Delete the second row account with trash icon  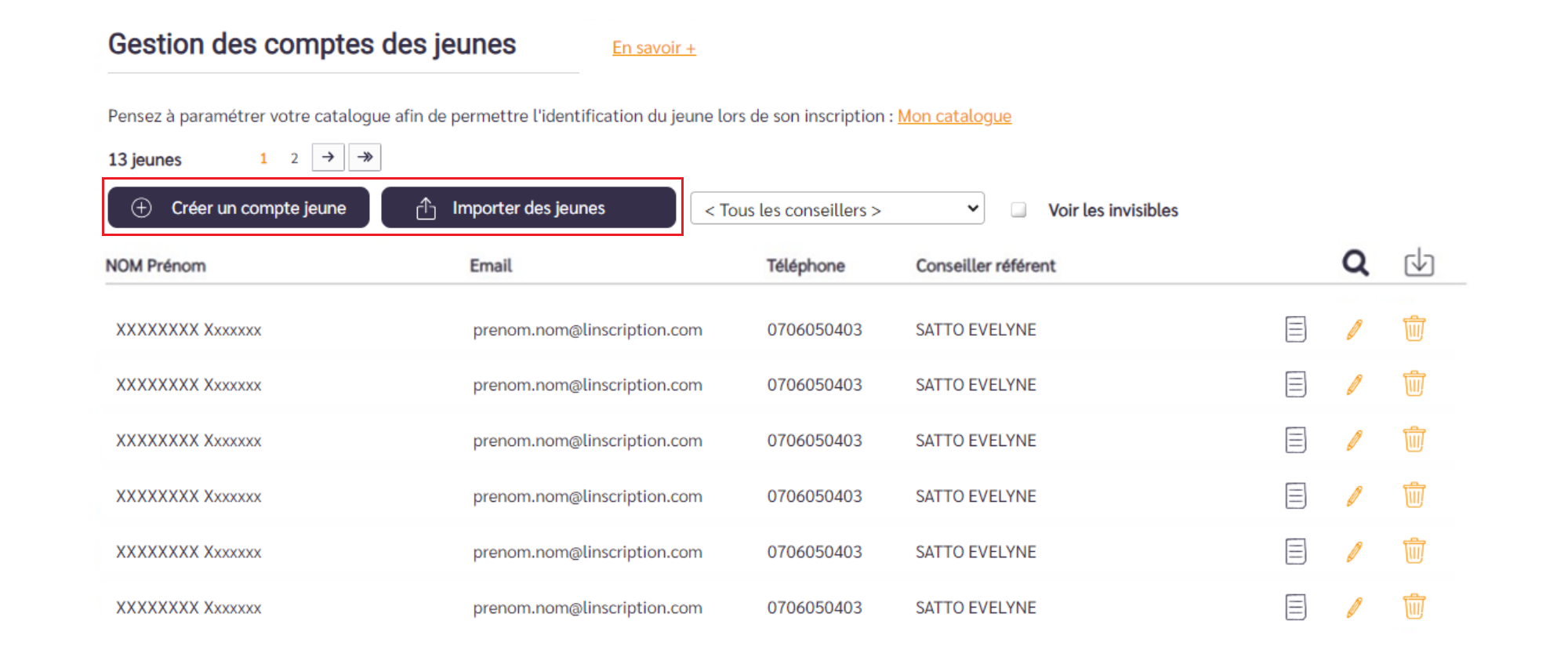[1414, 383]
